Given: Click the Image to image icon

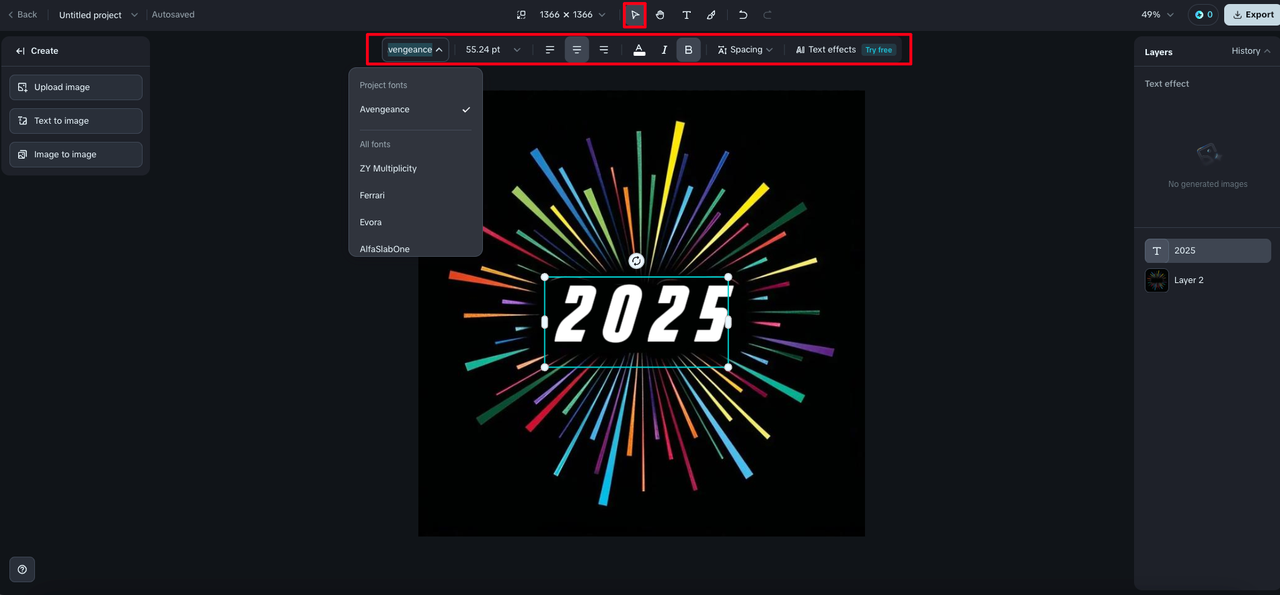Looking at the screenshot, I should pos(23,155).
